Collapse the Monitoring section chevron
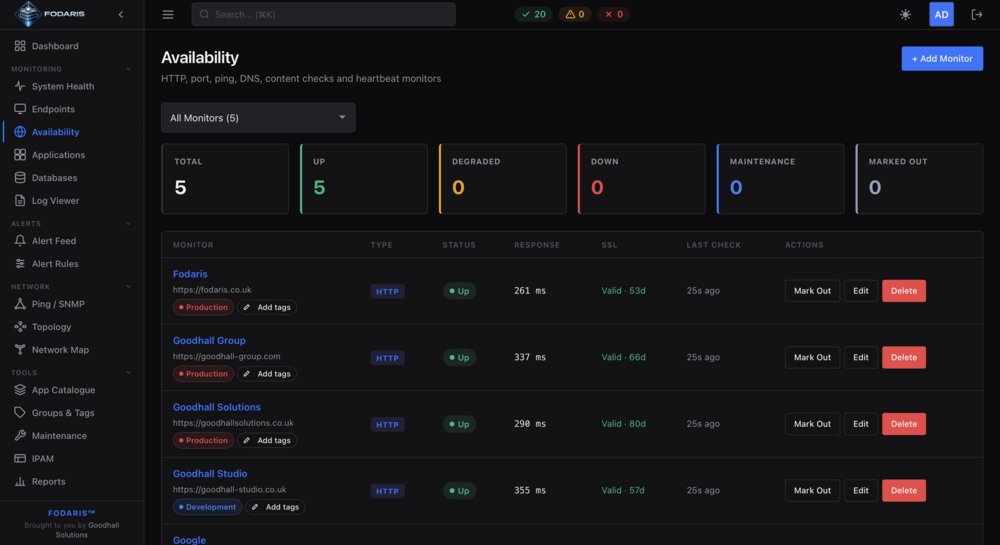Viewport: 1000px width, 545px height. [128, 69]
